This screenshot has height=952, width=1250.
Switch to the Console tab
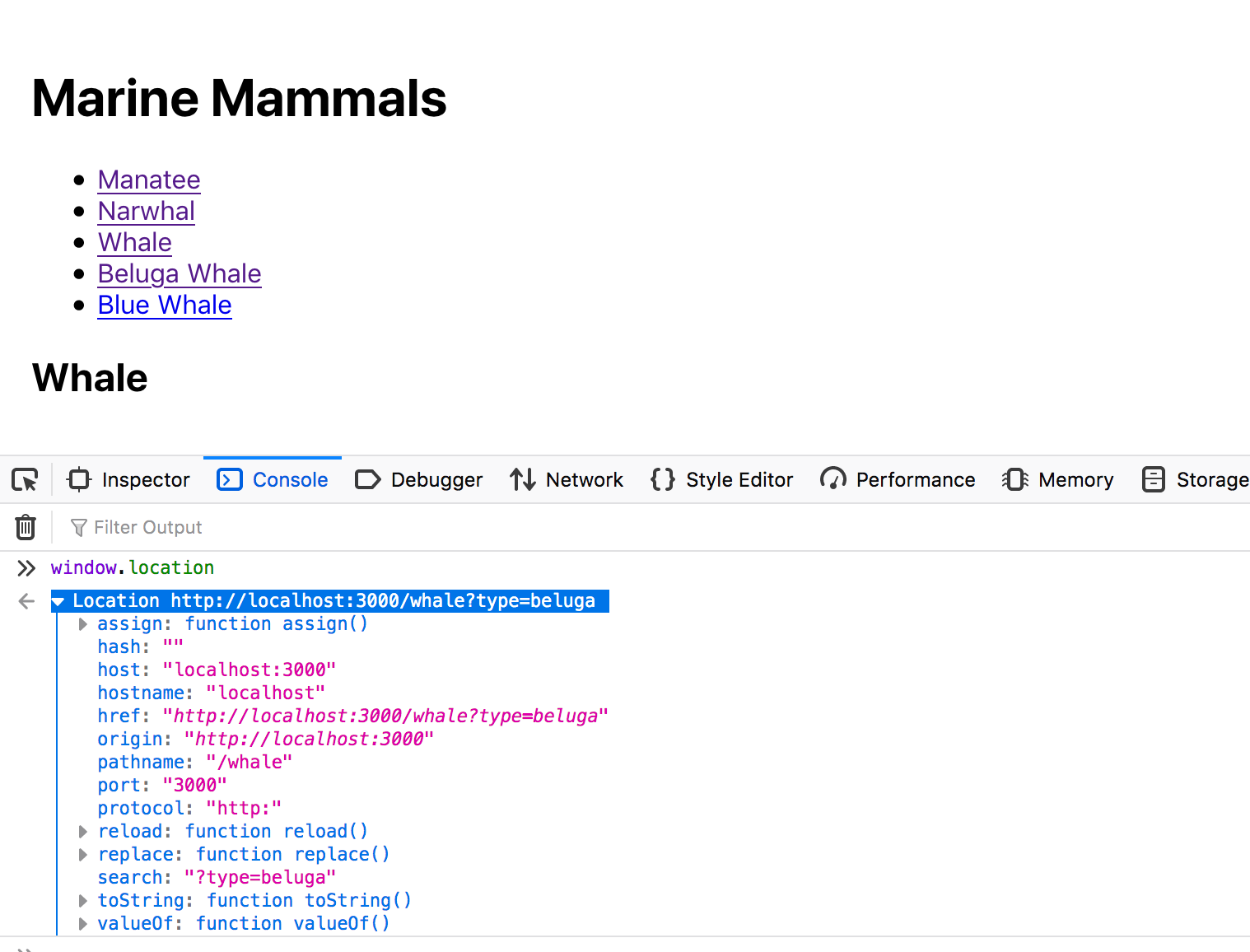tap(273, 479)
